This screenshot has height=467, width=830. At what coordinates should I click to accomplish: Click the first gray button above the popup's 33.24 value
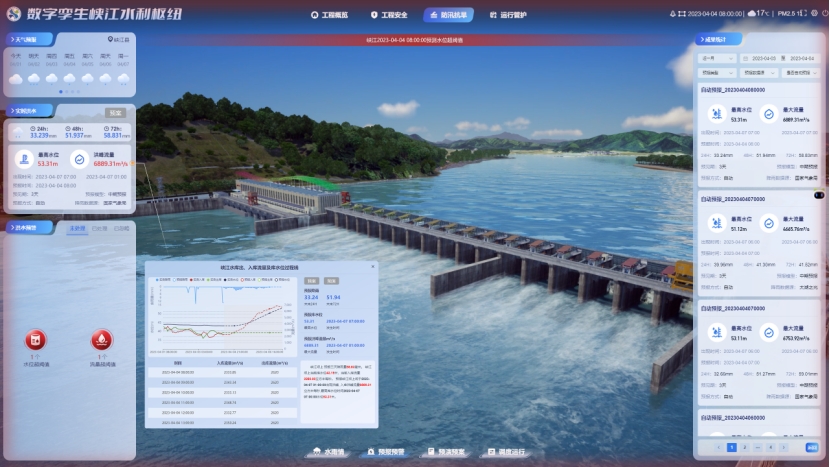click(x=312, y=281)
